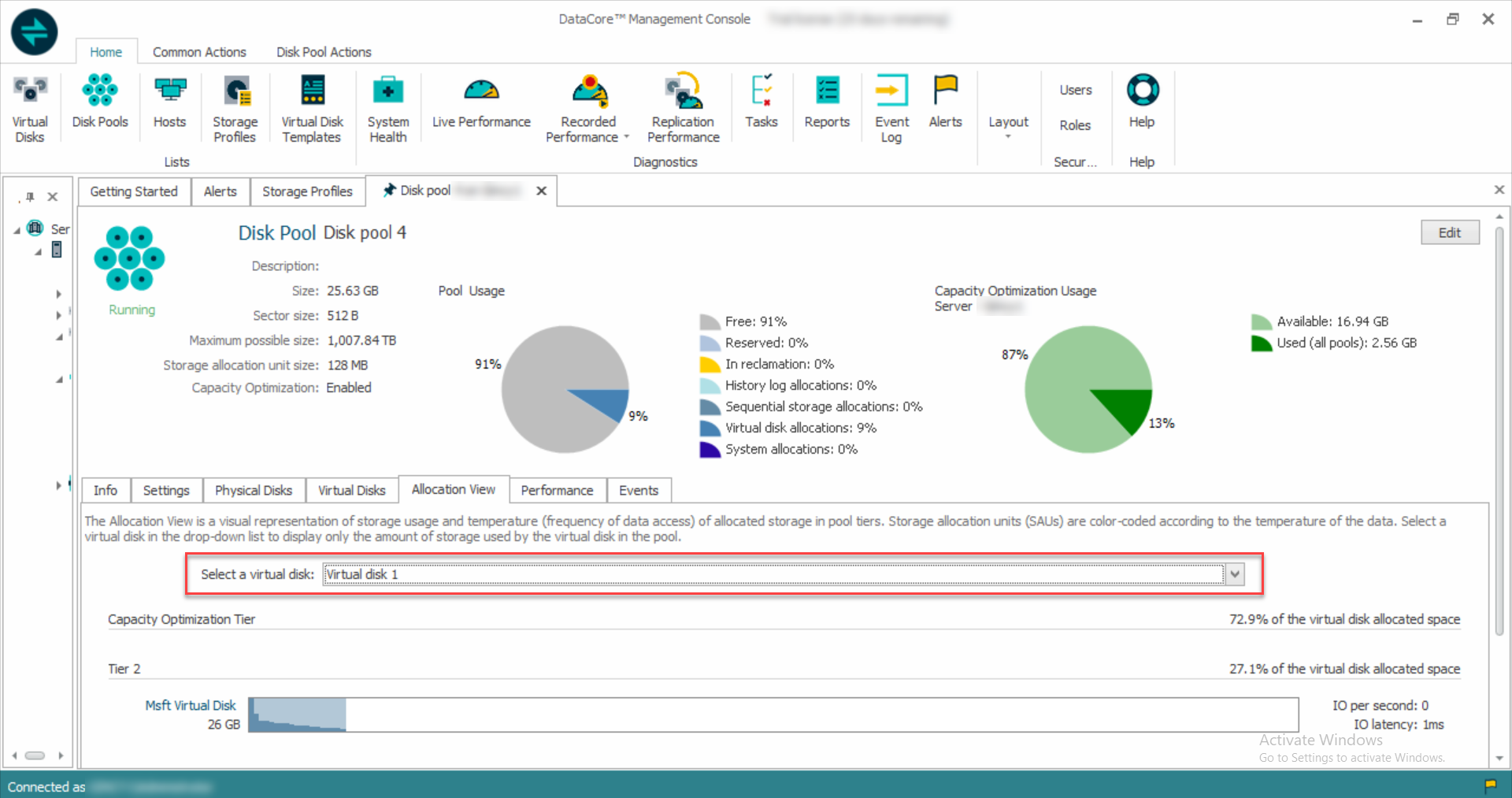Expand the Recorded Performance dropdown arrow
This screenshot has height=798, width=1512.
627,137
